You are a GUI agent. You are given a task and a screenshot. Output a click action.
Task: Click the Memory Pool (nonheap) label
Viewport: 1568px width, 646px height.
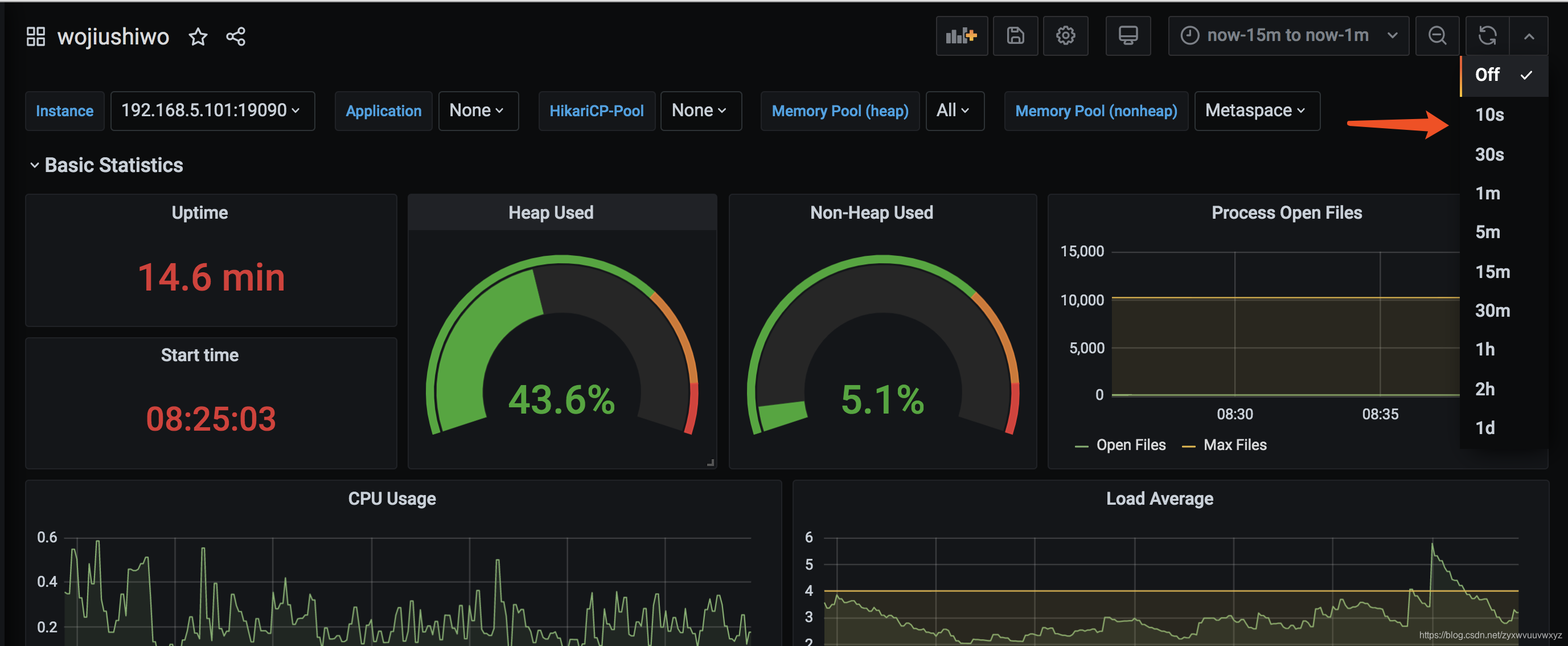pyautogui.click(x=1096, y=111)
